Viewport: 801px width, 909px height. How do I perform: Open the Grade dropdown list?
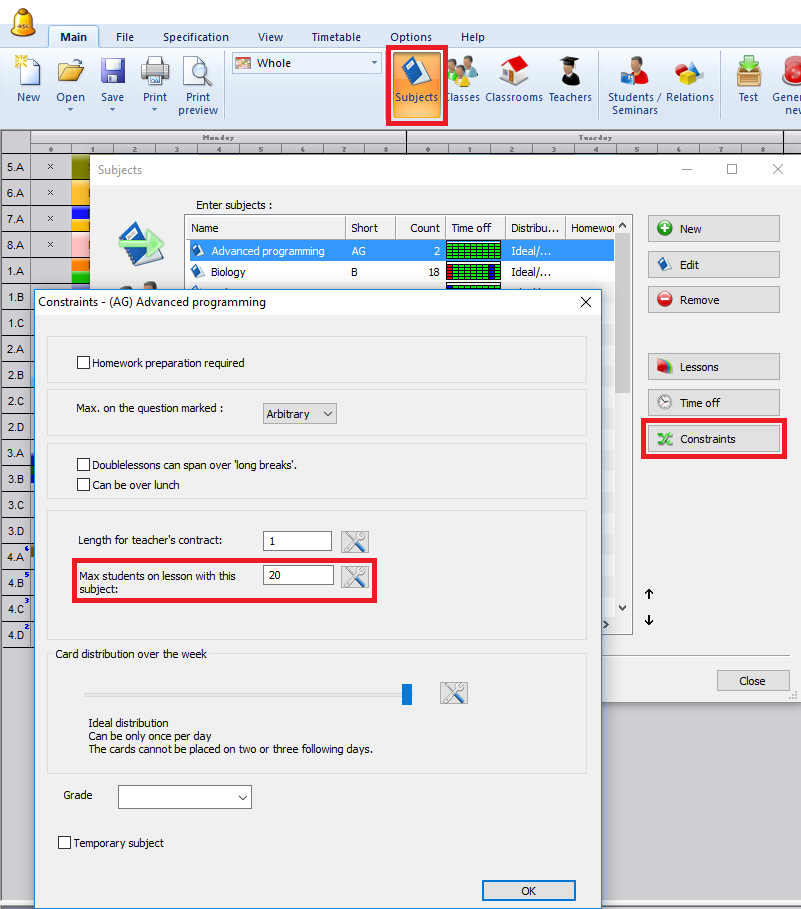(x=185, y=797)
